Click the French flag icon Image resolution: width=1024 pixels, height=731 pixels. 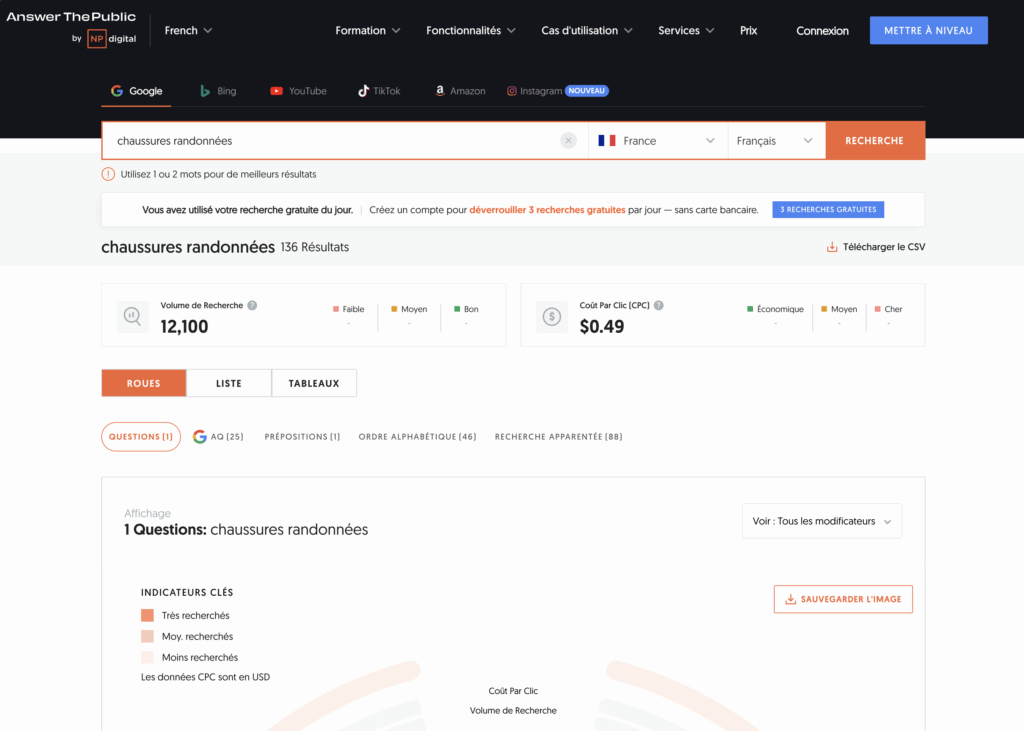607,140
